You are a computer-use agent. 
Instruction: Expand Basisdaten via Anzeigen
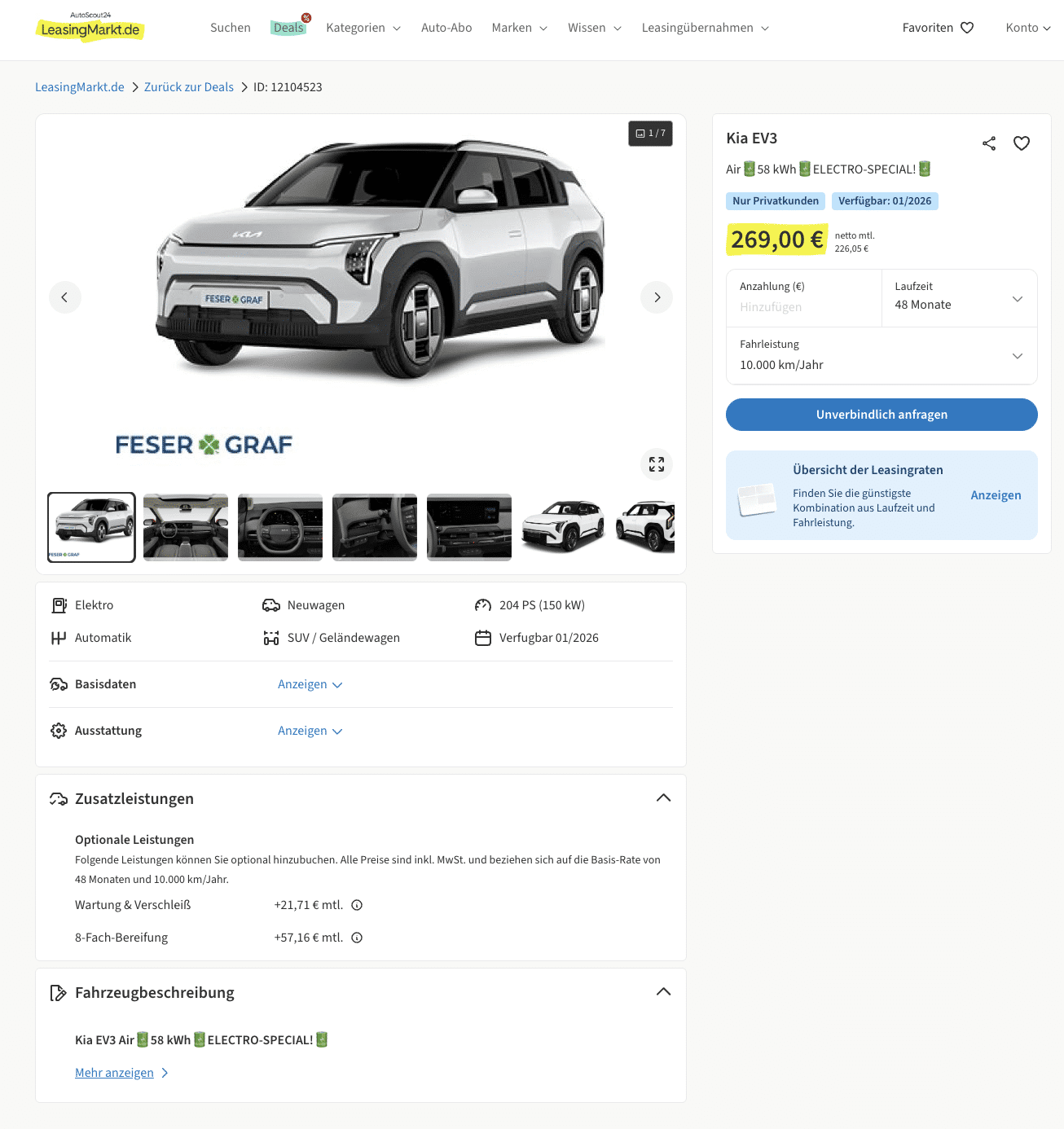[x=310, y=684]
